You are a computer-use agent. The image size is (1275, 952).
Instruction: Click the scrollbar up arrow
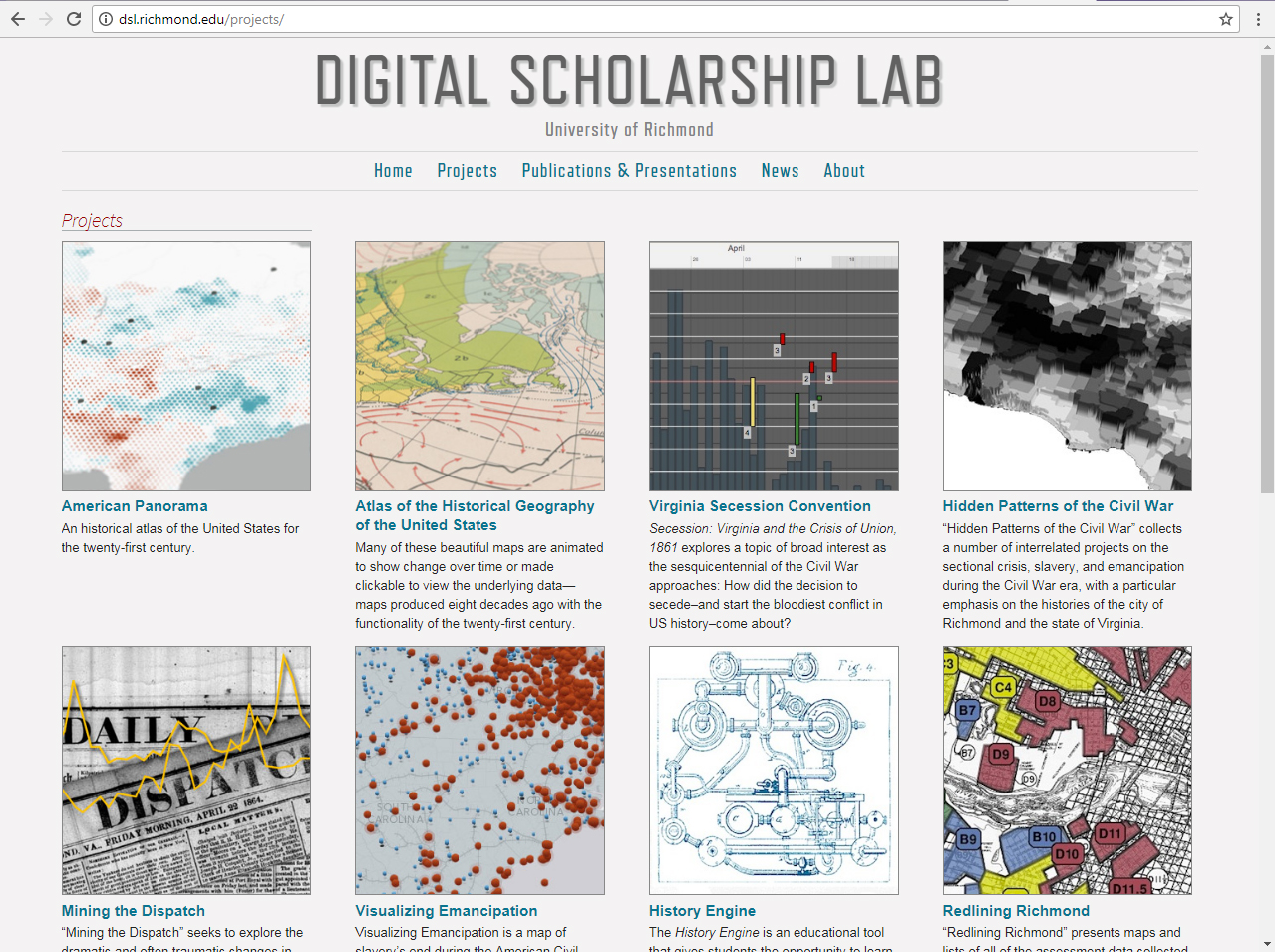[x=1267, y=46]
